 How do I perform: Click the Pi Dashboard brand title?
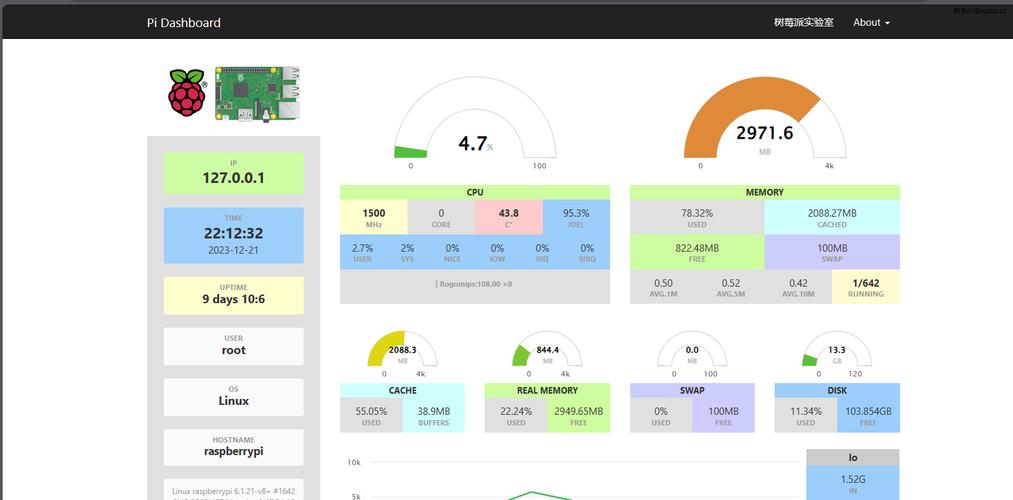pos(183,23)
